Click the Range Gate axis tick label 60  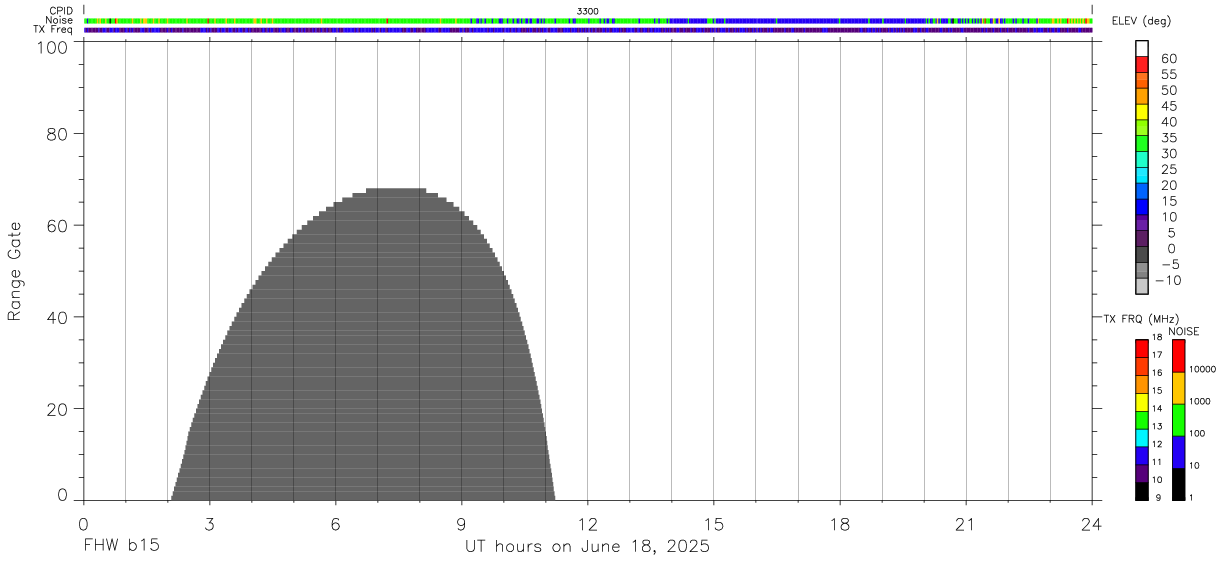[57, 225]
